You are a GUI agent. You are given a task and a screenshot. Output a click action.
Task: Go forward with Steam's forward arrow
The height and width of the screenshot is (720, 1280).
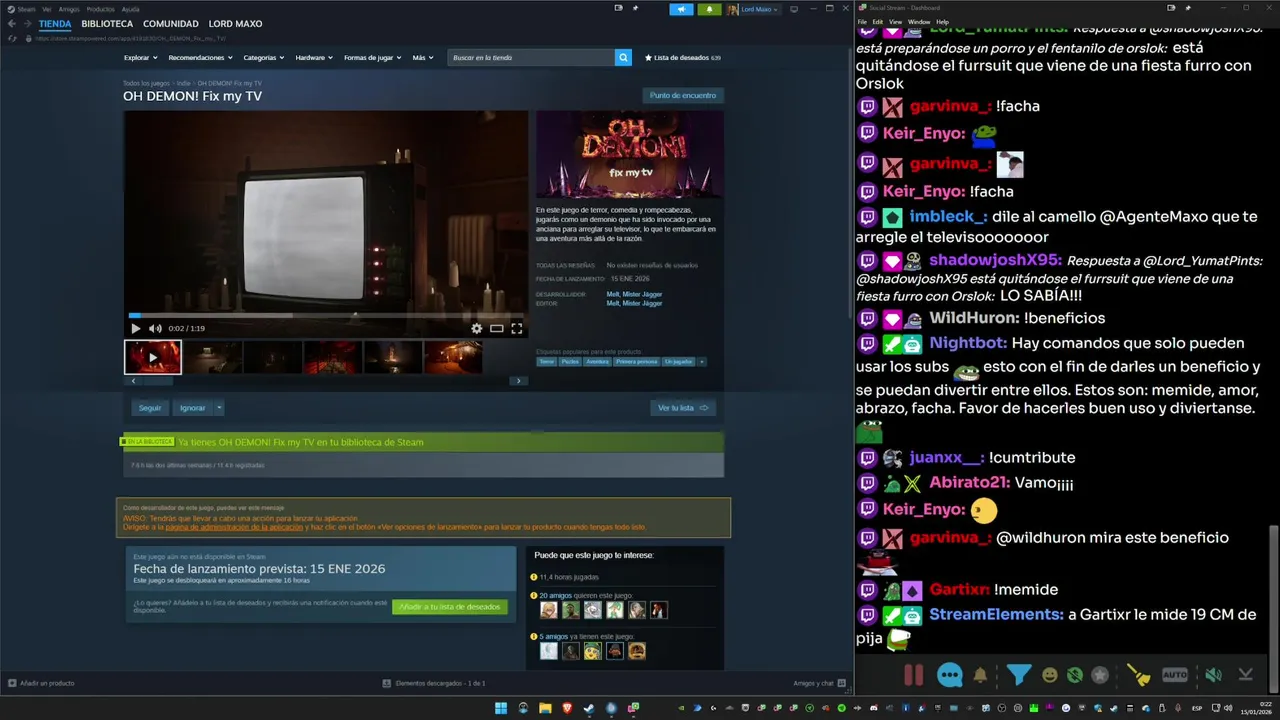click(x=28, y=24)
